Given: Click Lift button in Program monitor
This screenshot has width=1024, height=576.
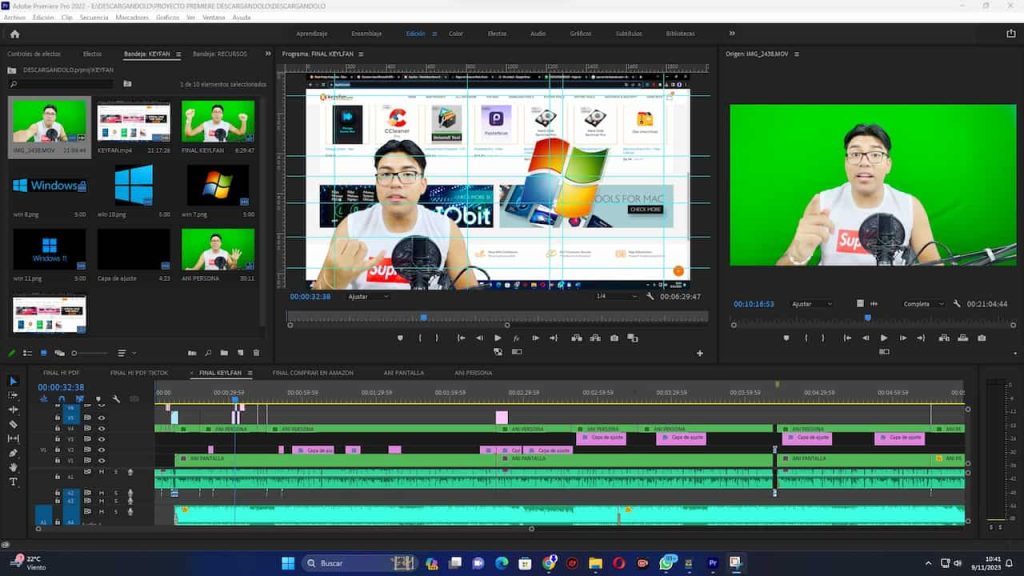Looking at the screenshot, I should (x=576, y=338).
